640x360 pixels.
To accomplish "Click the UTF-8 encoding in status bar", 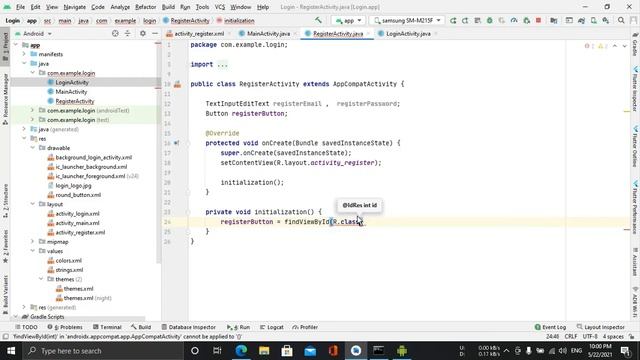I will [590, 337].
